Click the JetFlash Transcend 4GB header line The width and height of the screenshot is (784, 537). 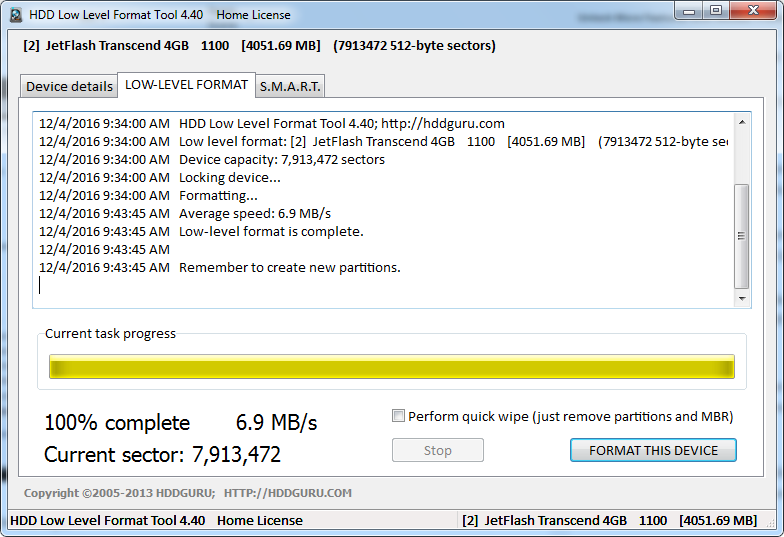tap(260, 46)
